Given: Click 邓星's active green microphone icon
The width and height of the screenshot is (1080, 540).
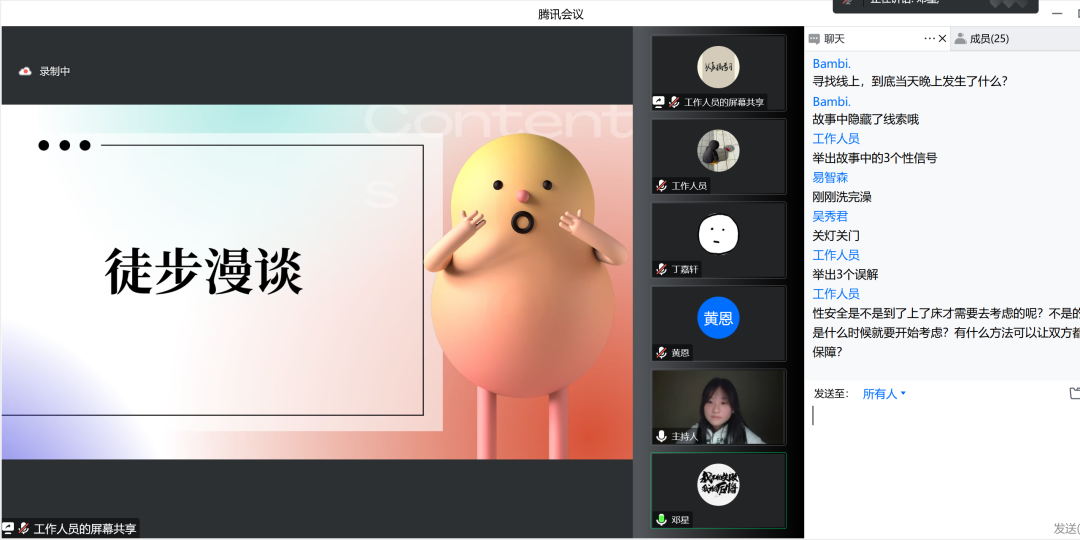Looking at the screenshot, I should [661, 520].
